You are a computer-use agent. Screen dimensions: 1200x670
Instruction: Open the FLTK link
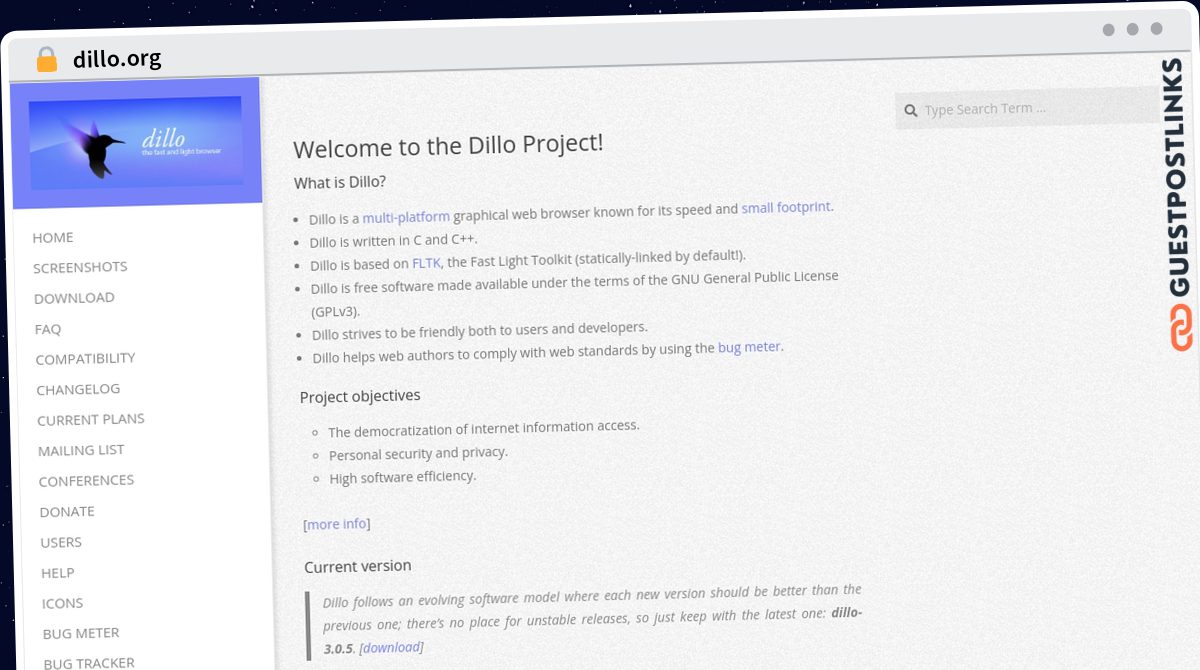click(427, 264)
